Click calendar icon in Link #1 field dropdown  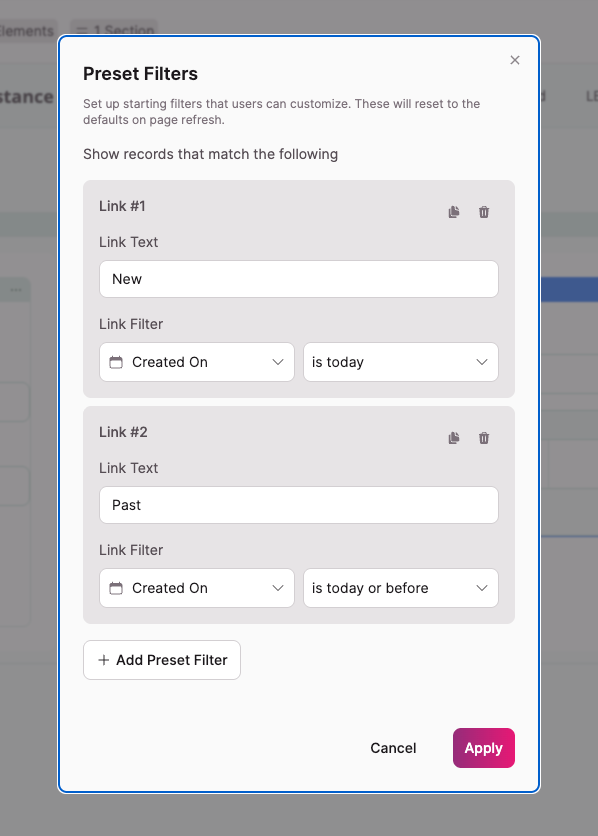click(x=116, y=362)
